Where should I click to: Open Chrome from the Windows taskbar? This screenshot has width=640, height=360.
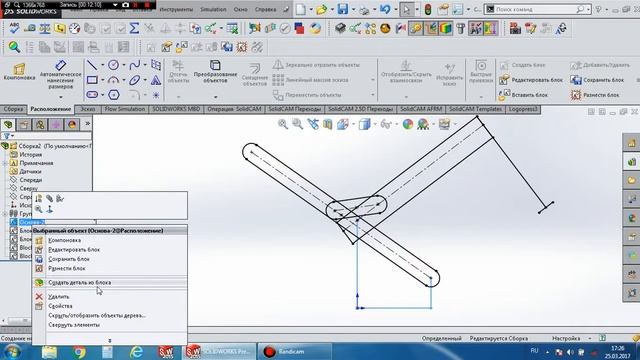[x=79, y=351]
